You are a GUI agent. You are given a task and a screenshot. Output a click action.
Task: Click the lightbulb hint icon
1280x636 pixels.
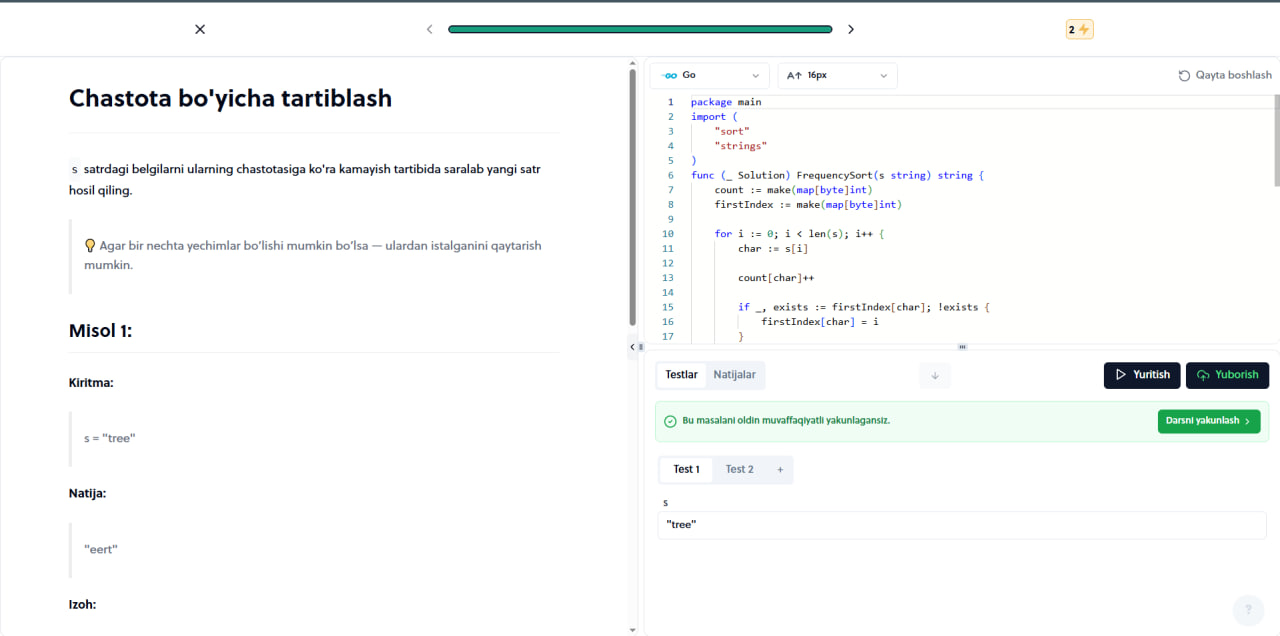click(x=90, y=245)
